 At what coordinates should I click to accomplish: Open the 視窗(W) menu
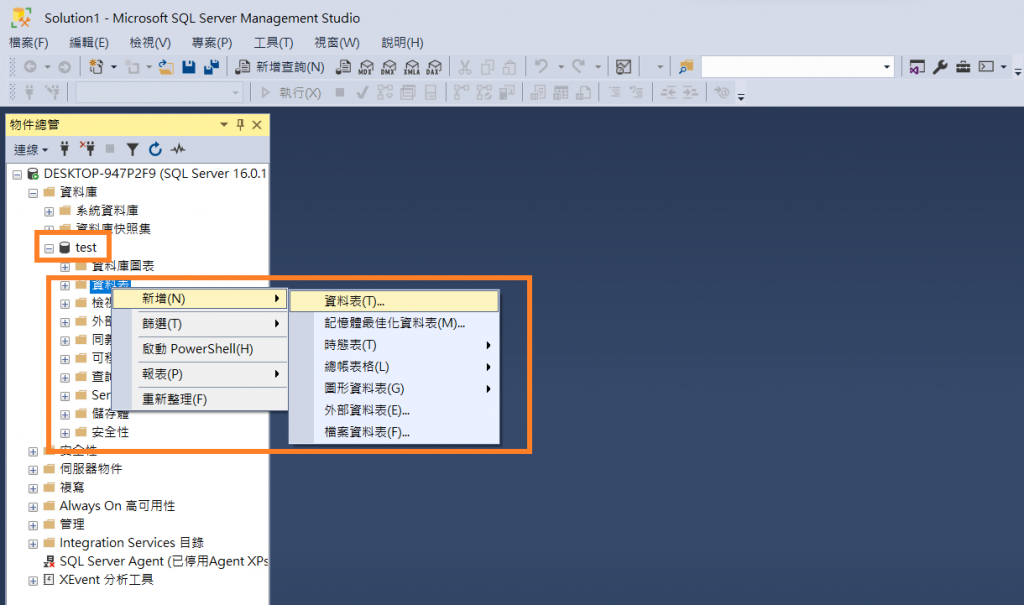pyautogui.click(x=337, y=42)
